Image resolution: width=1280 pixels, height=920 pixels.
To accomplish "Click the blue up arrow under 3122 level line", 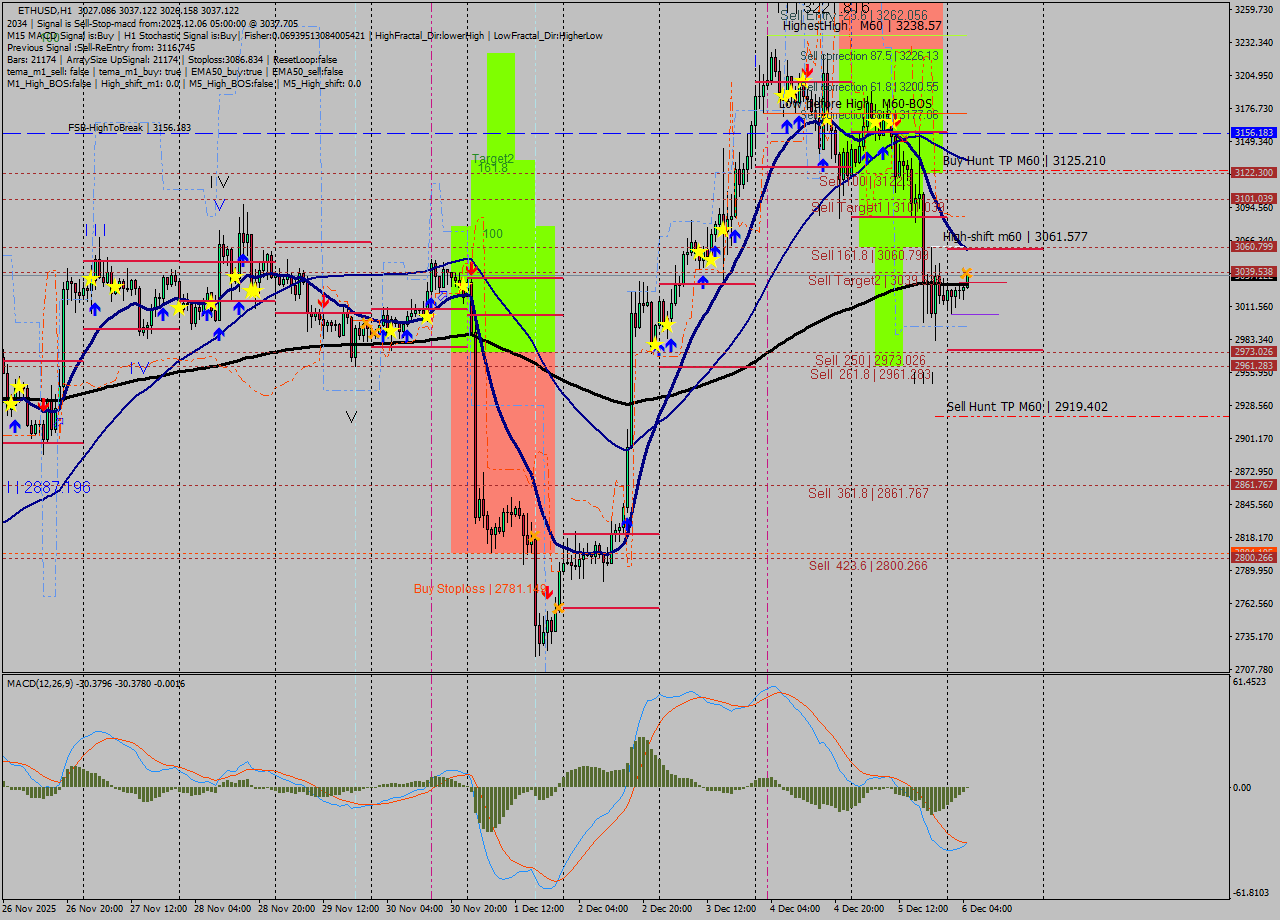I will coord(822,164).
